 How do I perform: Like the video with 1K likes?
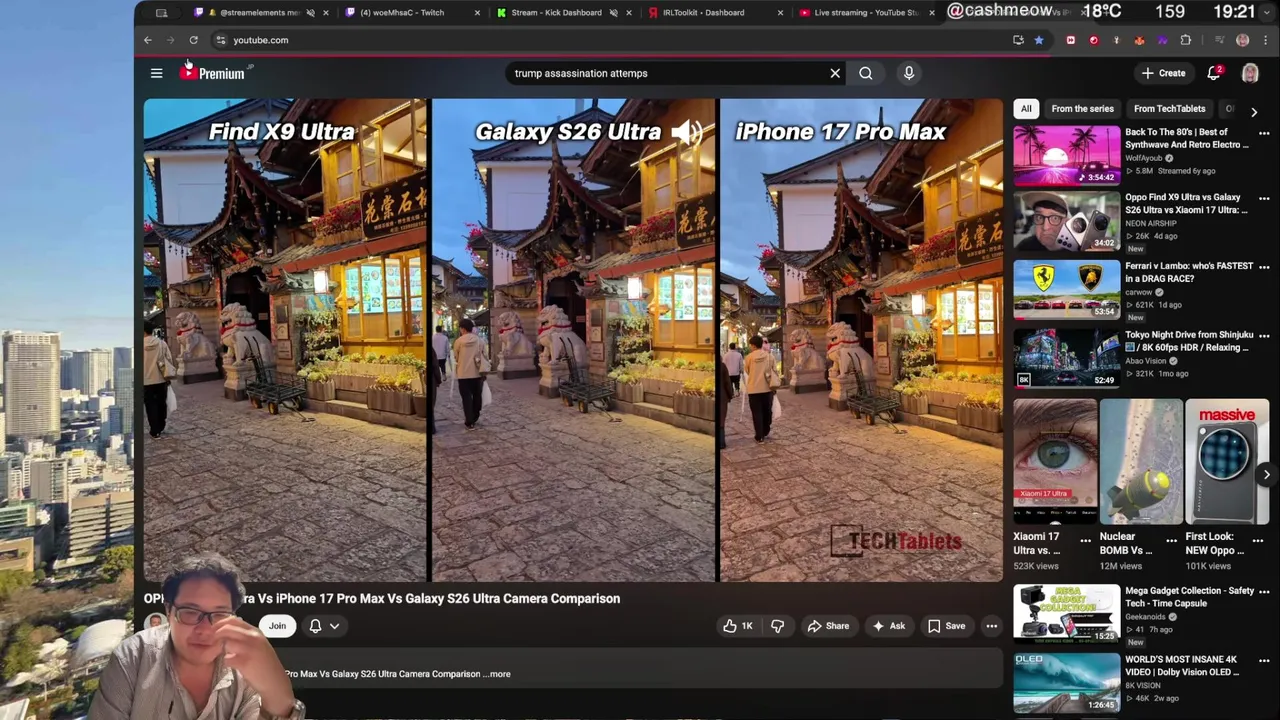[x=738, y=626]
